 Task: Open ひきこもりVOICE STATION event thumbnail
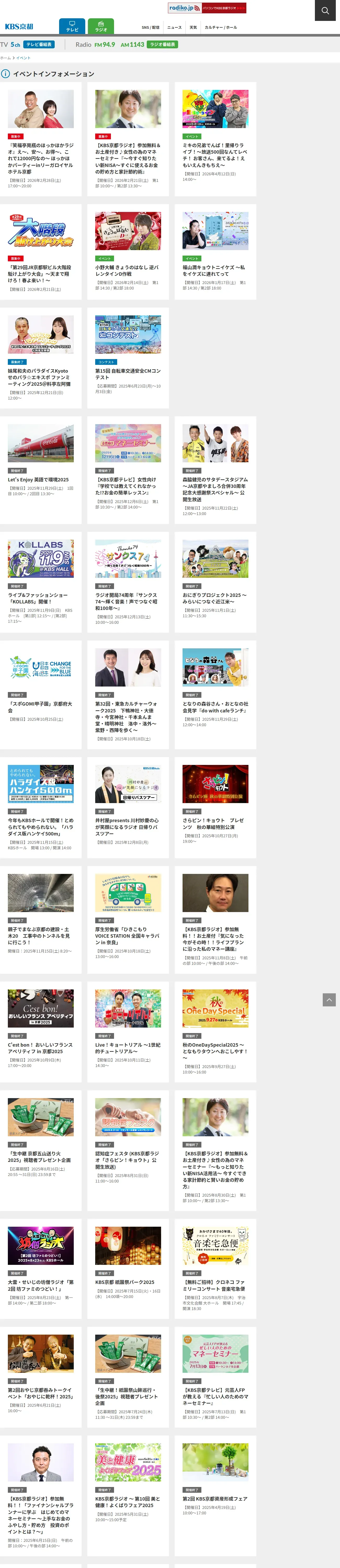[128, 893]
